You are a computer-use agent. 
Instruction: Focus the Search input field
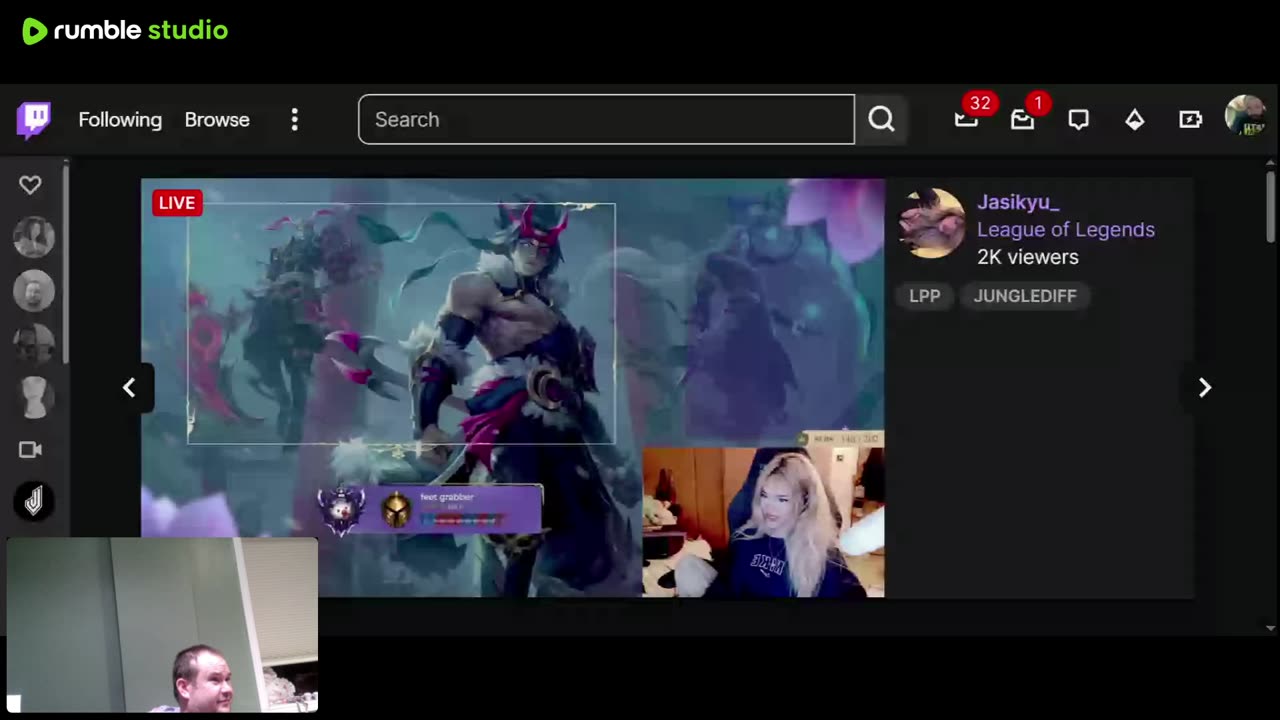606,120
